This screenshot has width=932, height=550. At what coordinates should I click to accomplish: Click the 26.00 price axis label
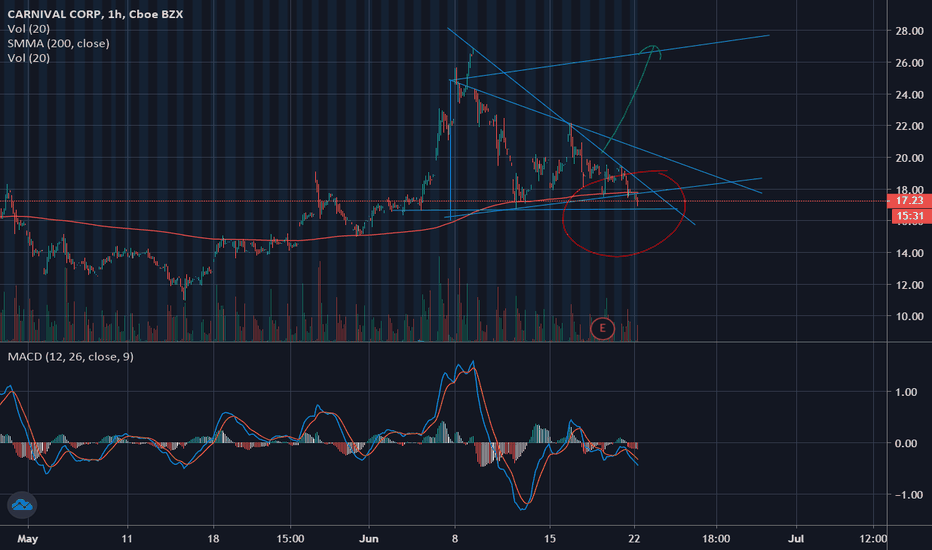point(909,62)
